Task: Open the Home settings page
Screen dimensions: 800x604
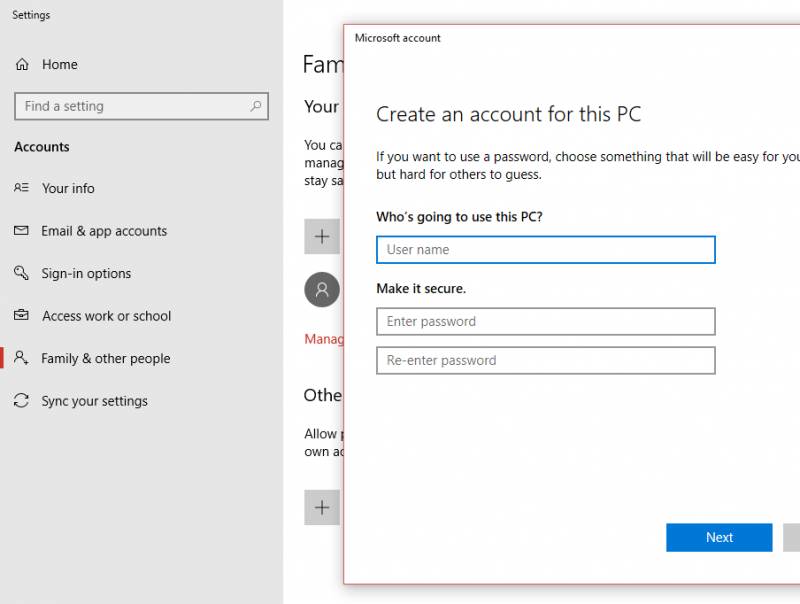Action: (x=60, y=64)
